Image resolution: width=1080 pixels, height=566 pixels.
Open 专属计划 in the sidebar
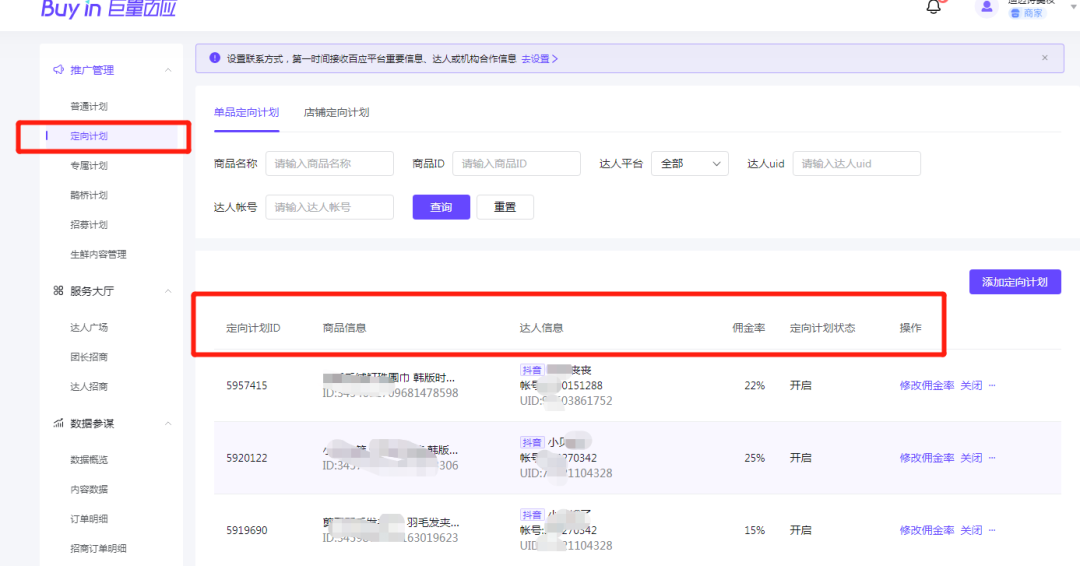(x=89, y=165)
